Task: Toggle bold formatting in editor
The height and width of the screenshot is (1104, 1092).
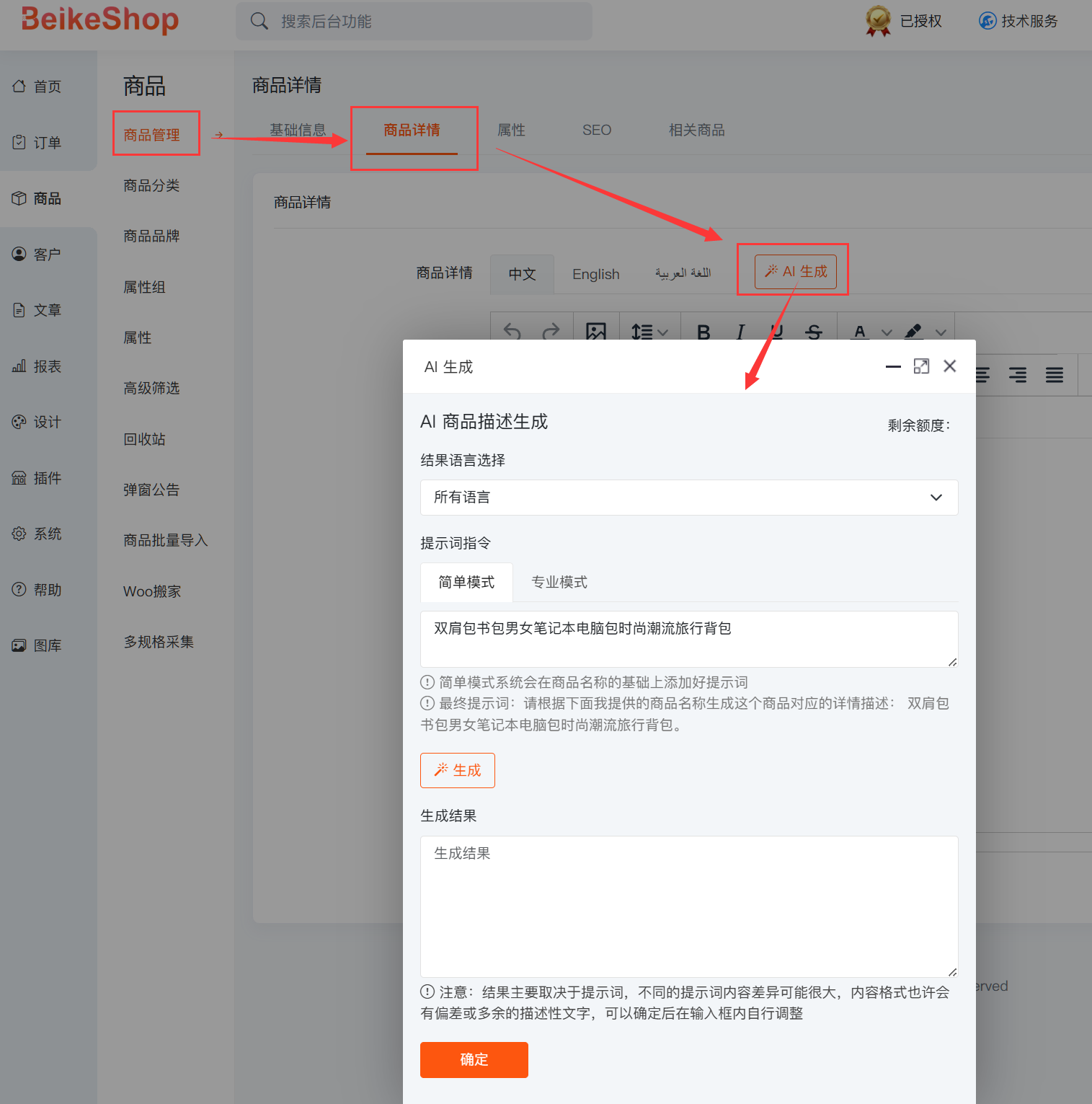Action: 703,332
